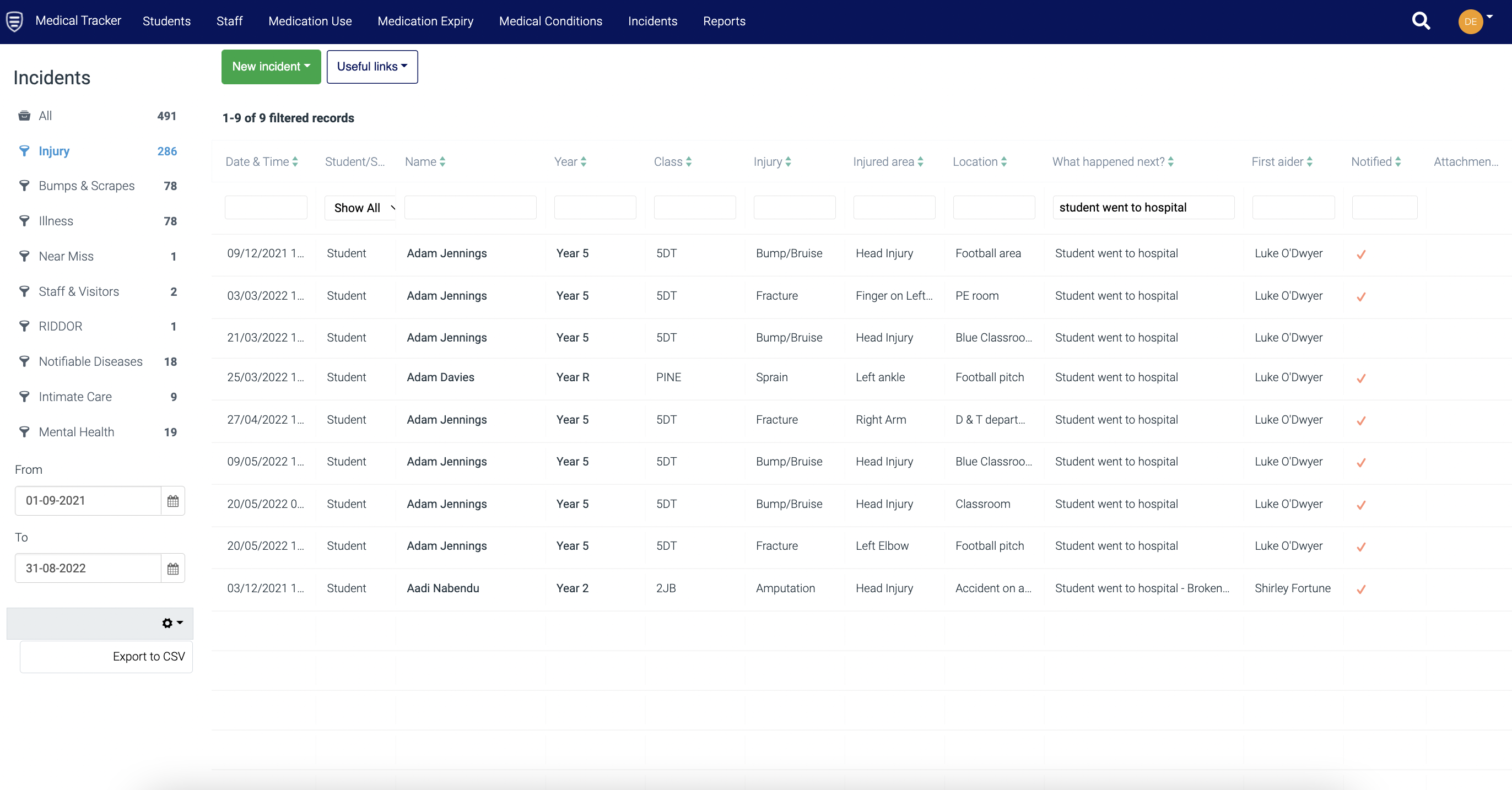
Task: Click the Injury filter funnel icon
Action: pos(24,151)
